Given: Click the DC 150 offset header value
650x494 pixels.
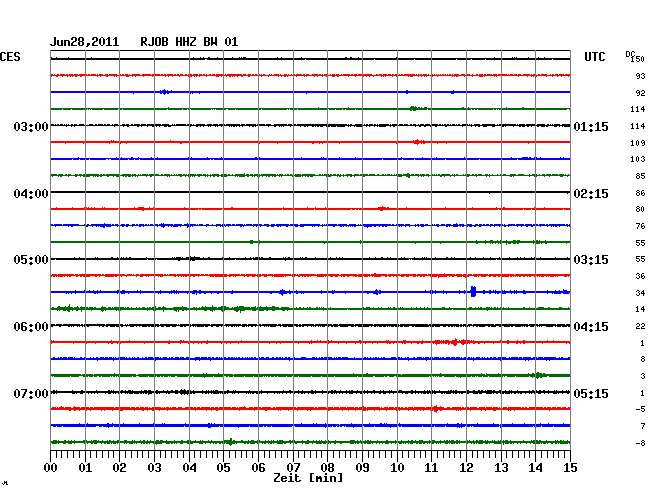Looking at the screenshot, I should (x=635, y=57).
